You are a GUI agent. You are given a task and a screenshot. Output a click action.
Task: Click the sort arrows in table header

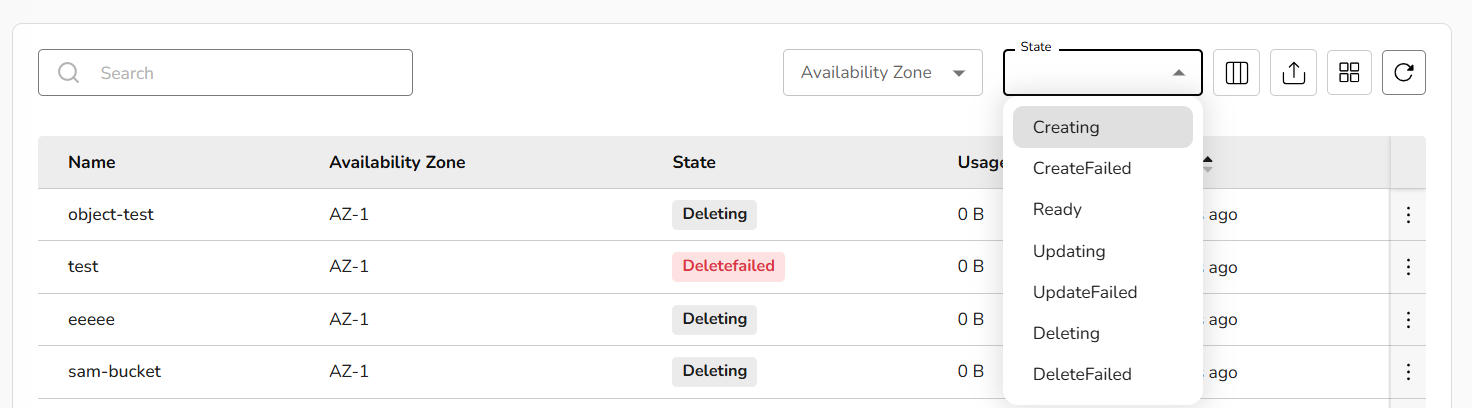point(1208,163)
